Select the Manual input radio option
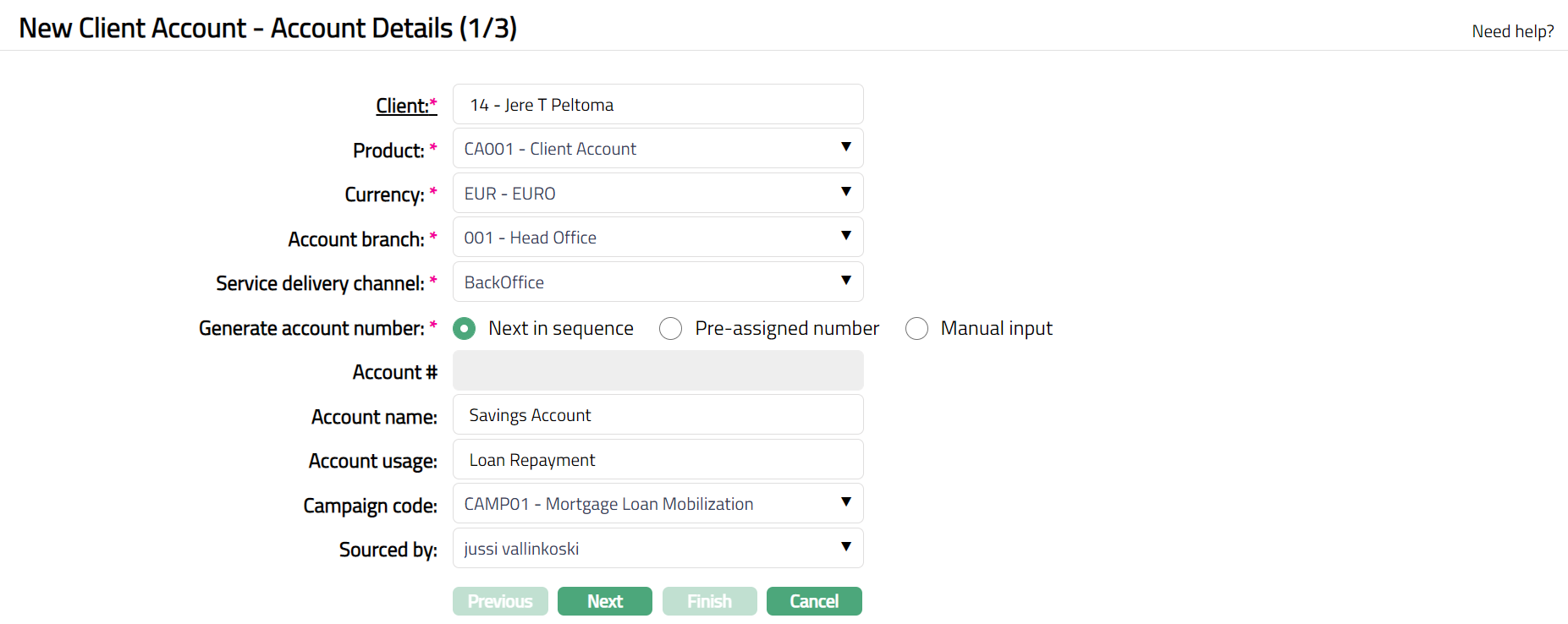 coord(916,328)
